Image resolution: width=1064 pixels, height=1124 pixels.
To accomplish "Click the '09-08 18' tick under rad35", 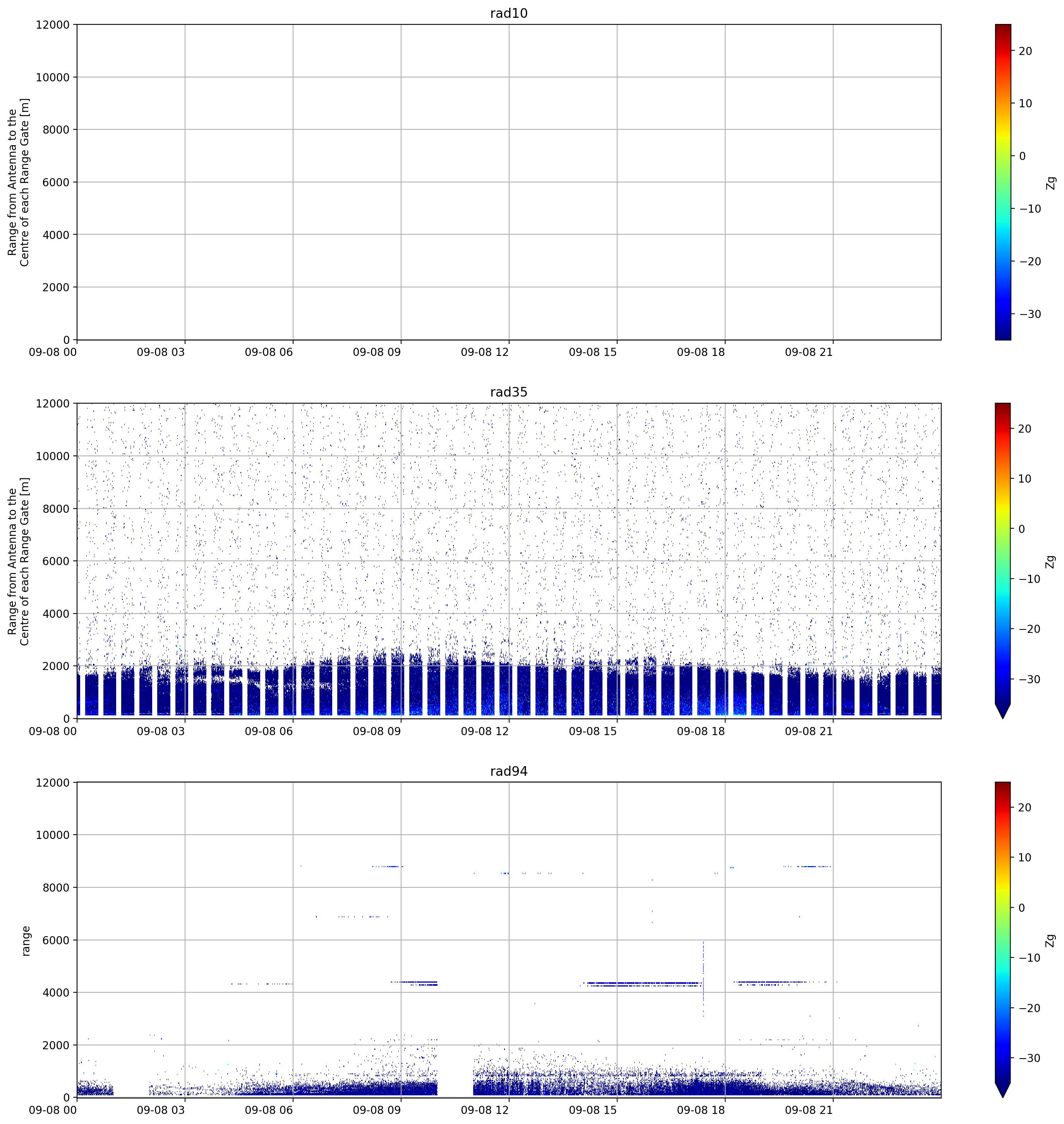I will pos(701,731).
